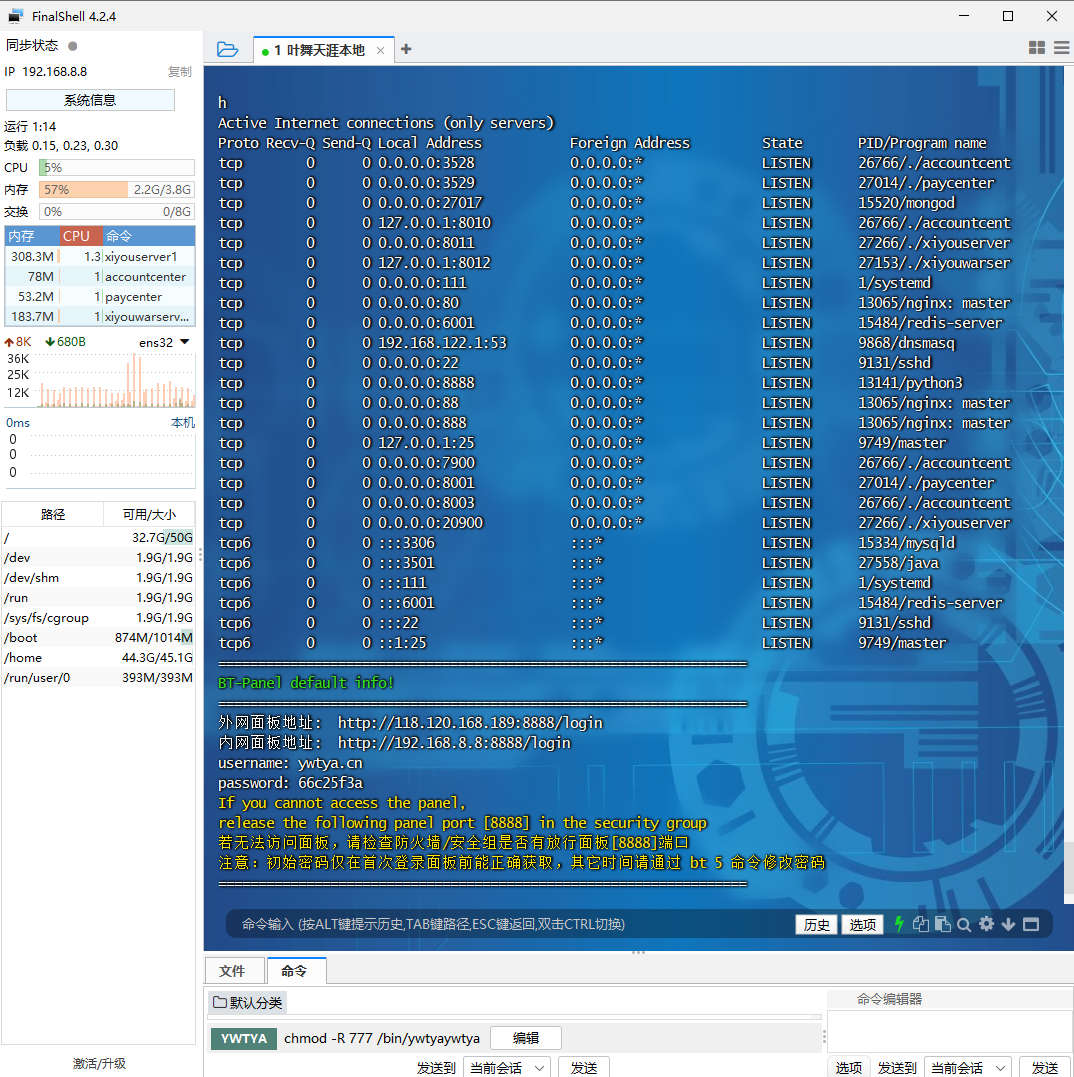Click the 激活/升级 link
The height and width of the screenshot is (1077, 1074).
tap(100, 1063)
